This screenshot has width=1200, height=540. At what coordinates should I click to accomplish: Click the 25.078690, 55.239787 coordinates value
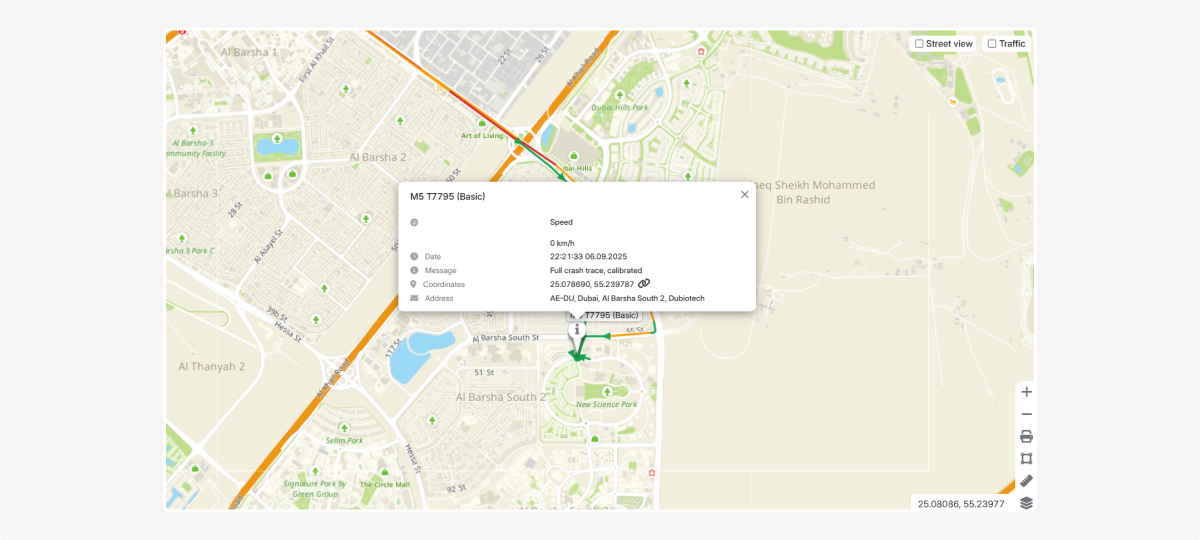(591, 284)
